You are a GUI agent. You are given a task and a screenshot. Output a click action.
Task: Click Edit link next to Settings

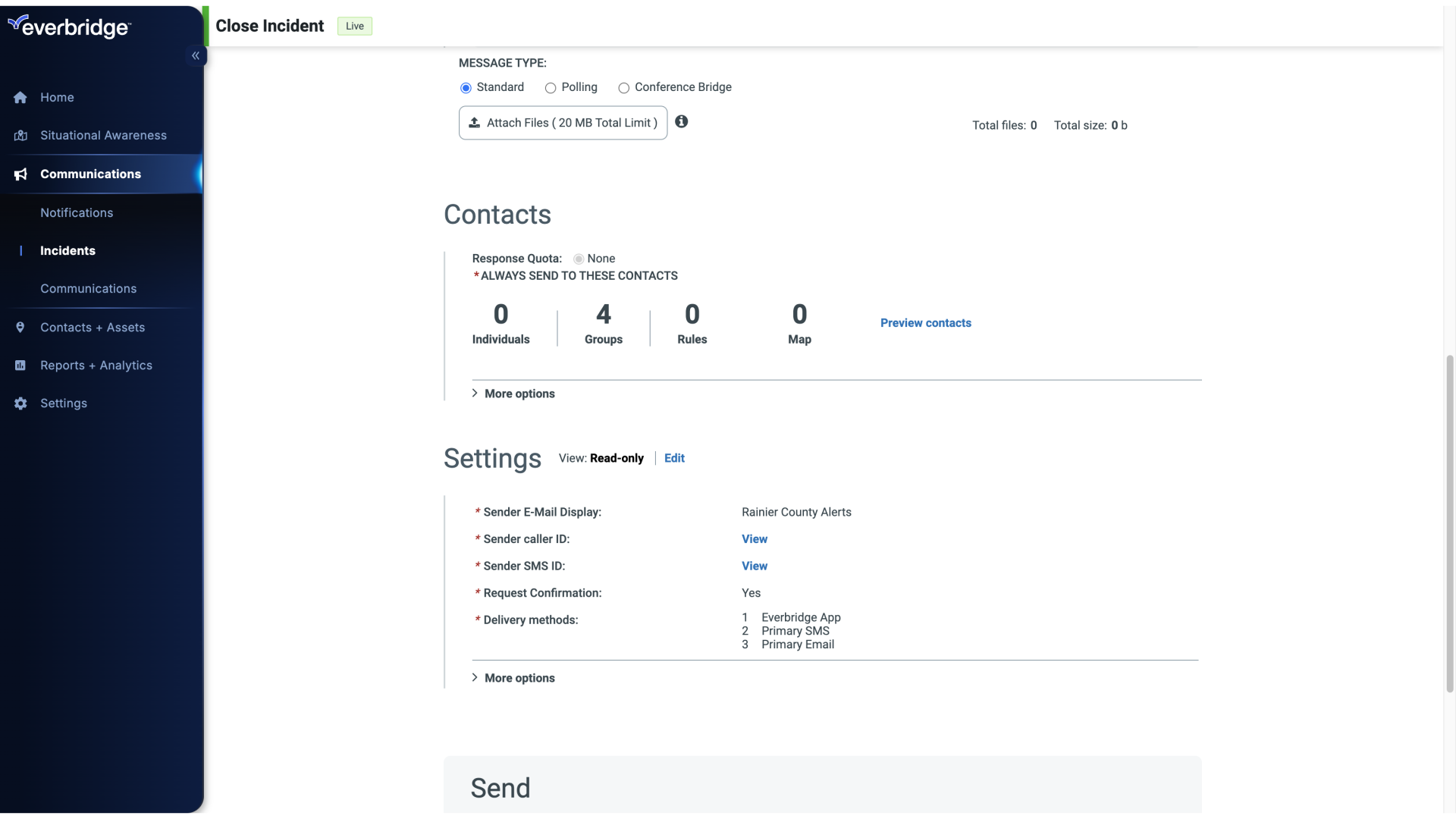[674, 458]
